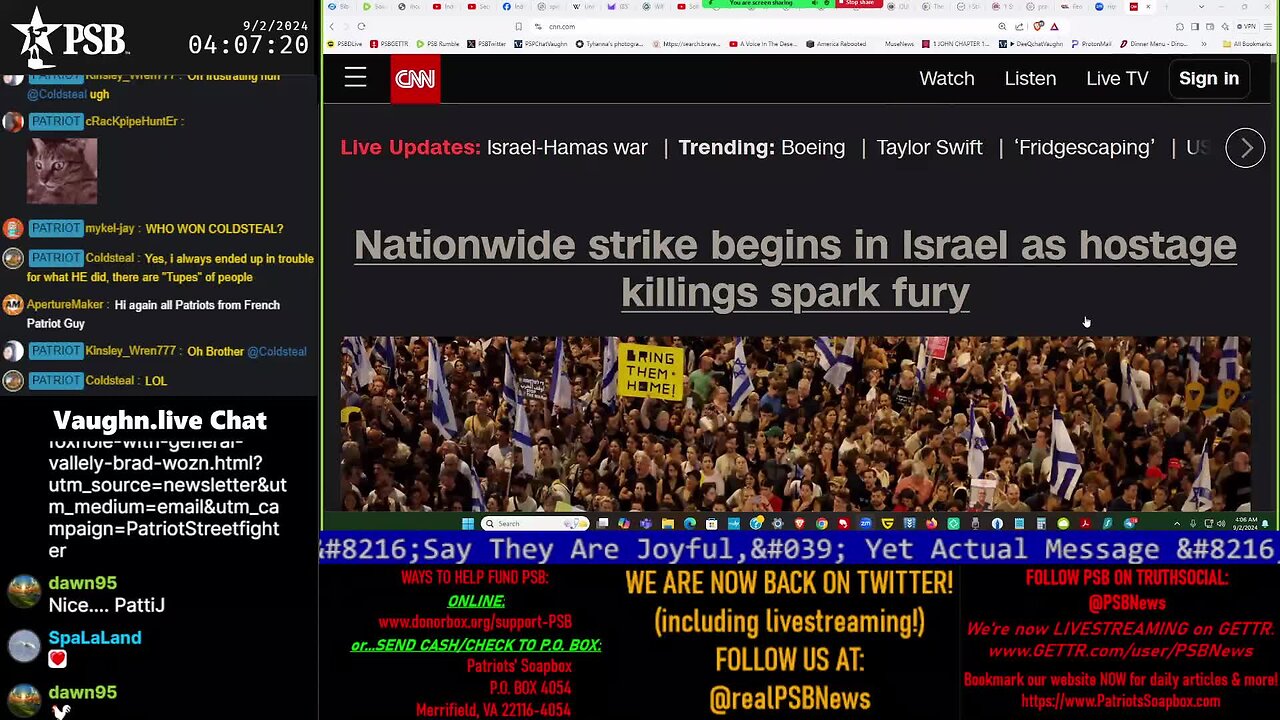Open Microsoft Edge from taskbar

690,524
